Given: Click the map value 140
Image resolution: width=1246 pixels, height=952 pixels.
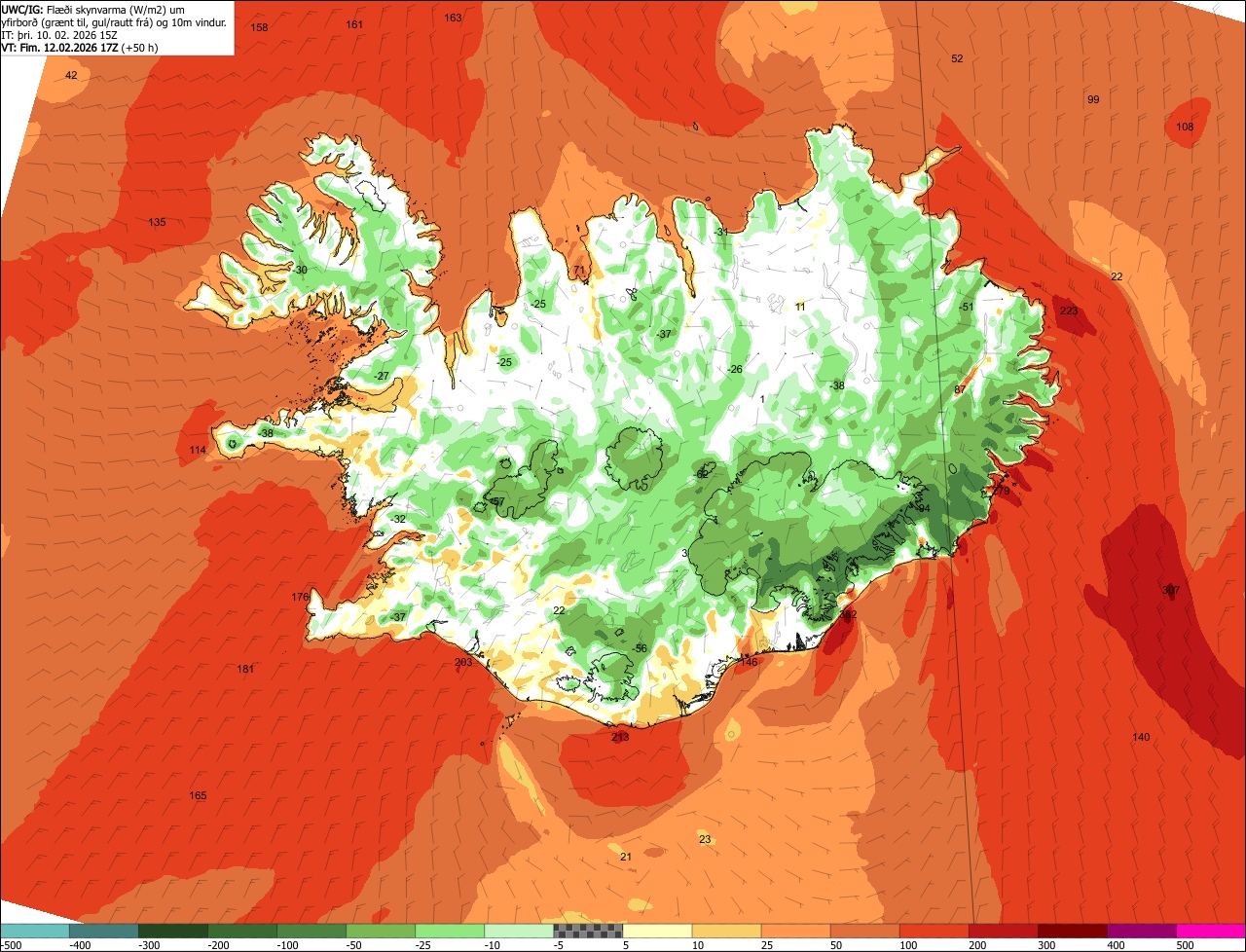Looking at the screenshot, I should click(1141, 737).
